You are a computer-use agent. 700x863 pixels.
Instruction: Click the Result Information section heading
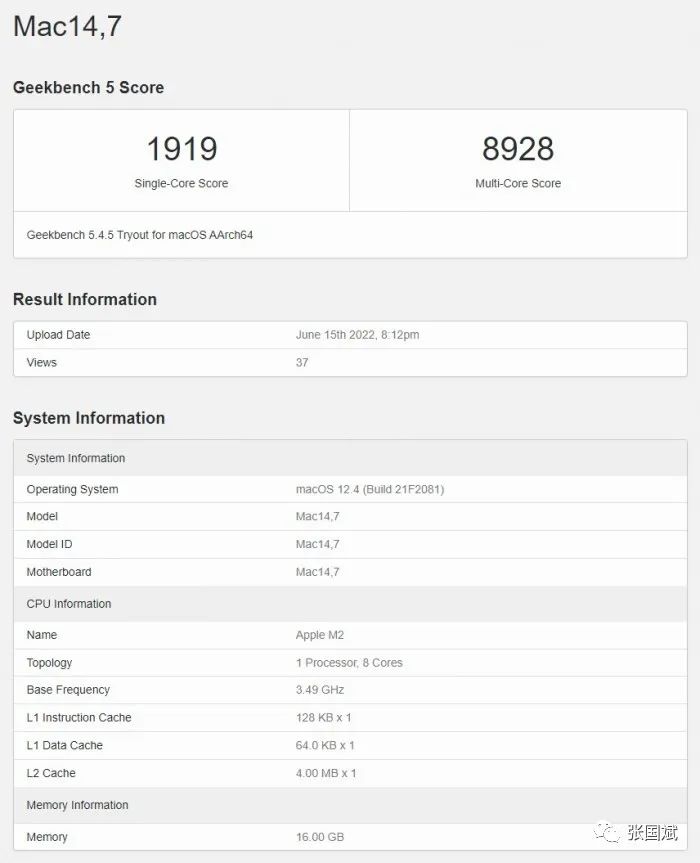point(85,299)
